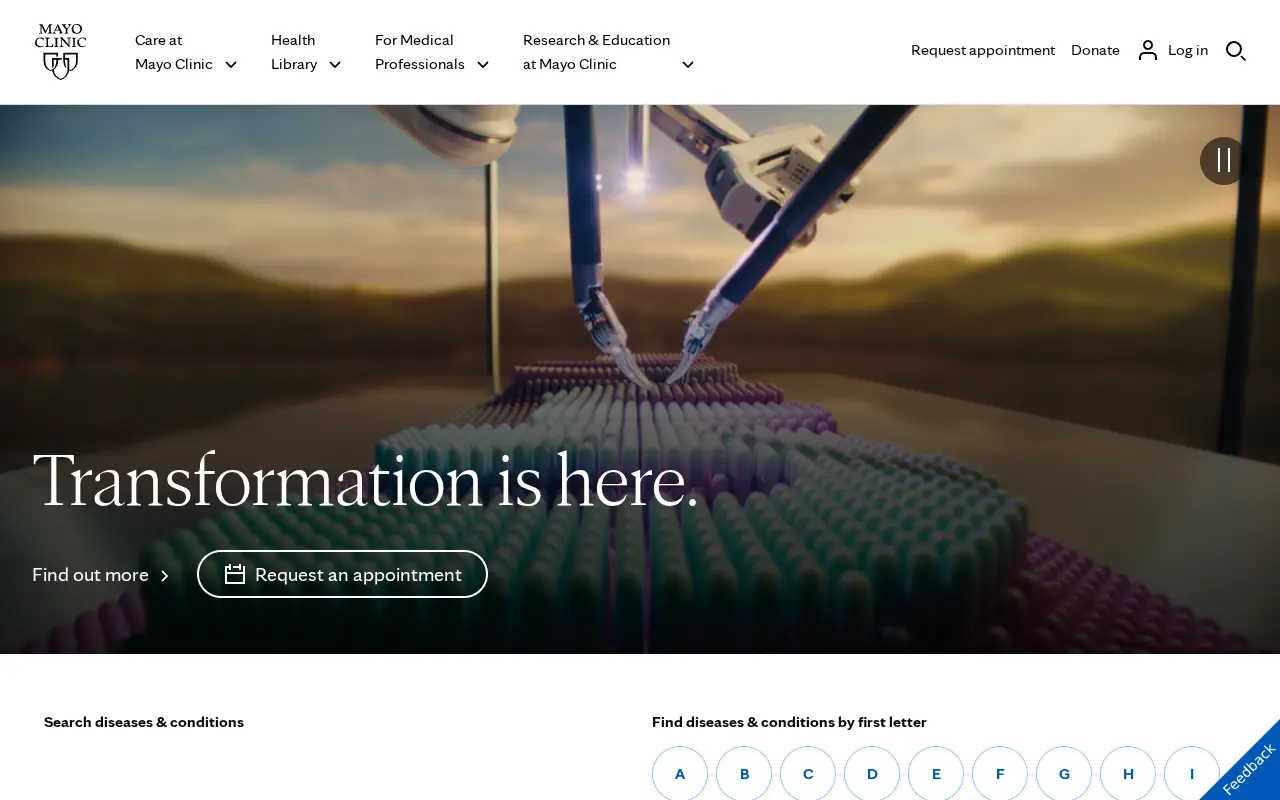Click the 'Transformation is here.' headline
Image resolution: width=1280 pixels, height=800 pixels.
[x=365, y=481]
